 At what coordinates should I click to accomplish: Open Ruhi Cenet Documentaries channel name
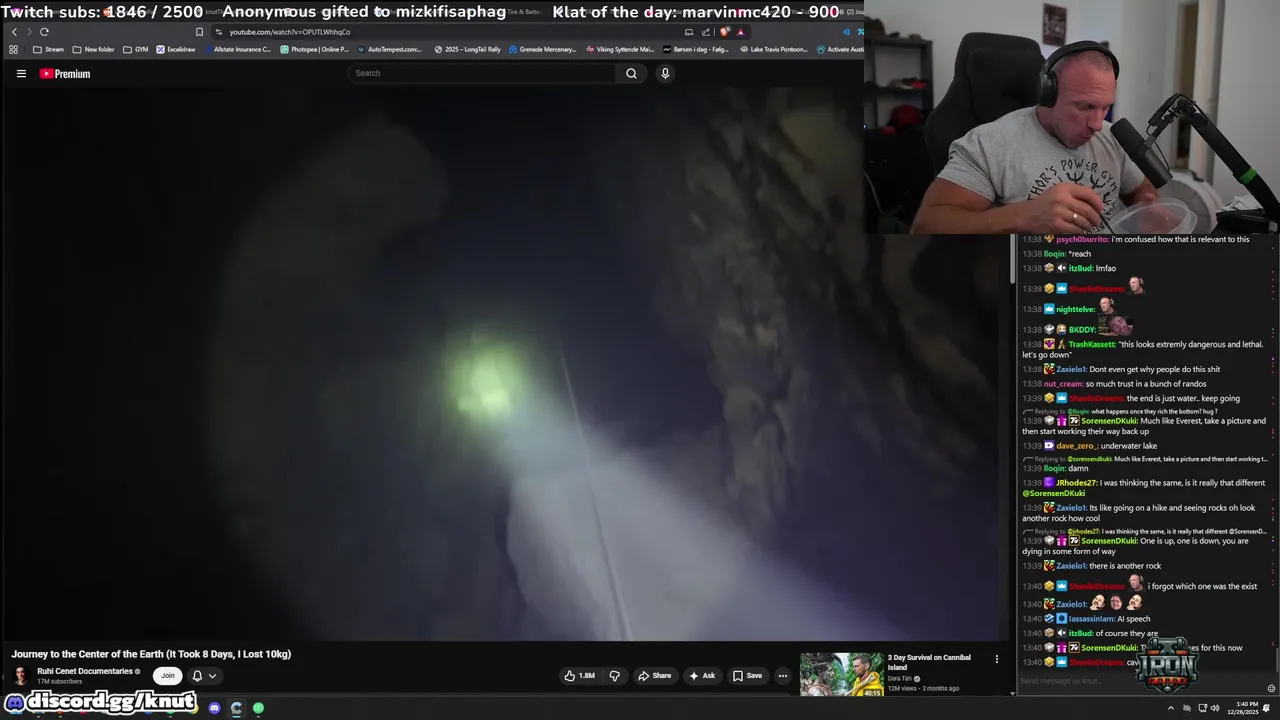tap(85, 671)
